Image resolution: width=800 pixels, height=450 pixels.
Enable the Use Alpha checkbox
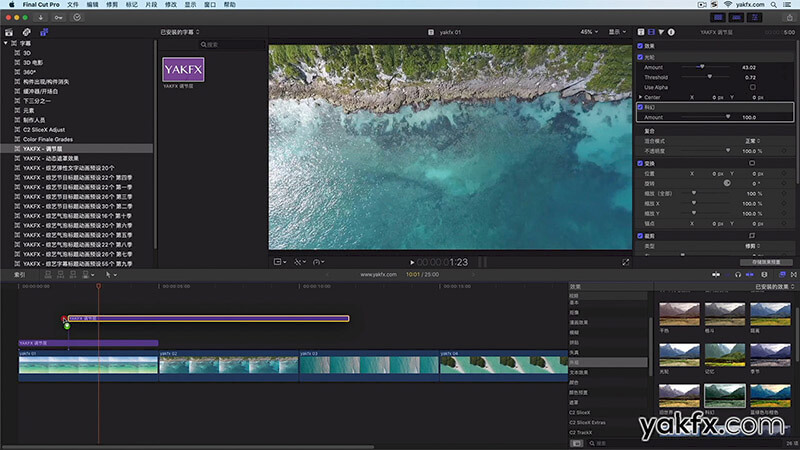coord(753,87)
